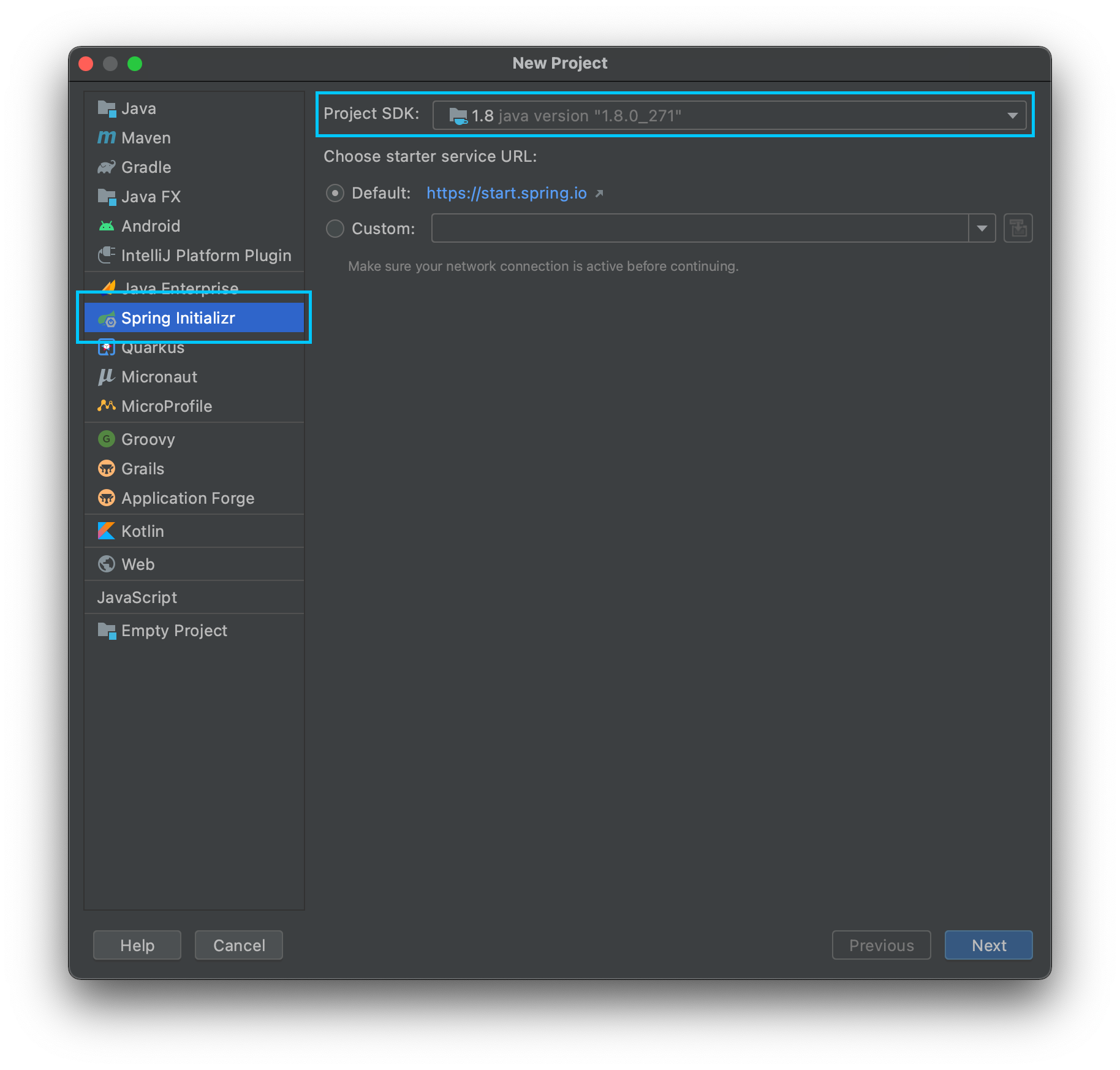
Task: Click the IntelliJ Platform Plugin icon
Action: coord(106,255)
